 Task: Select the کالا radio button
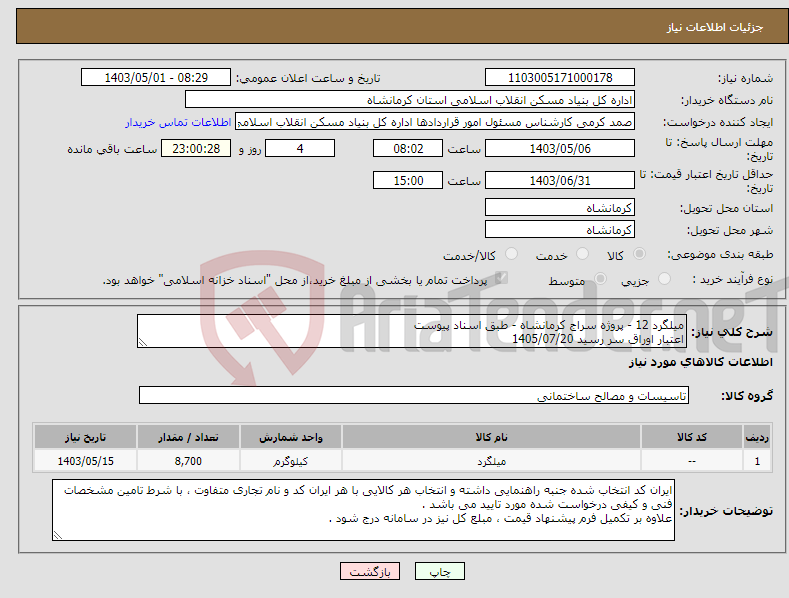tap(639, 254)
